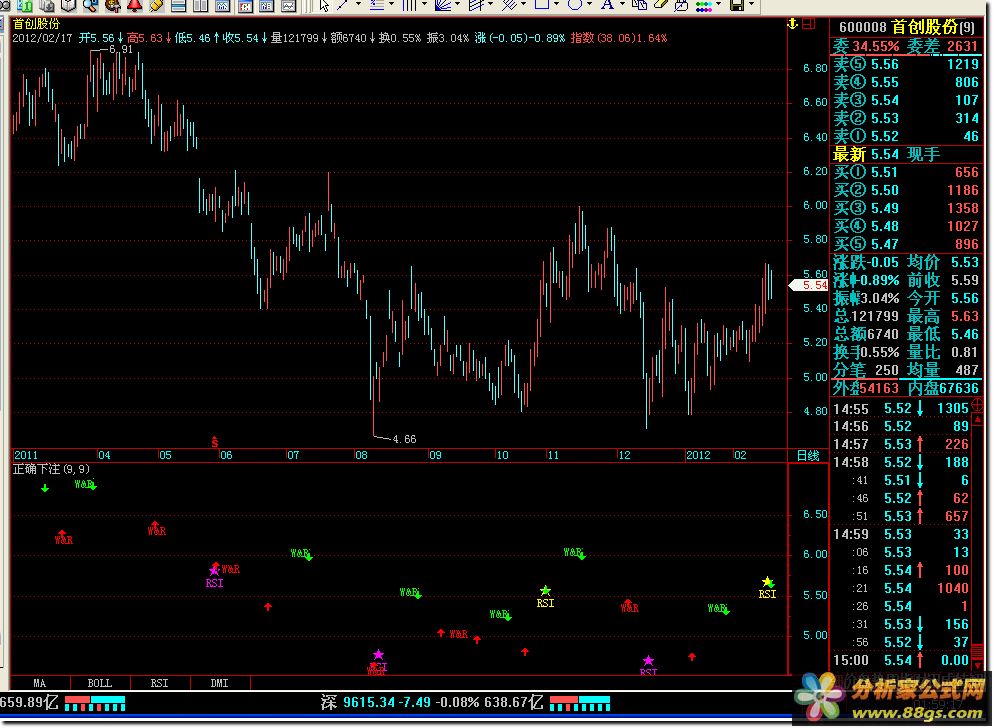Expand the horizontal lines tool dropdown
Viewport: 994px width, 728px height.
tap(391, 4)
